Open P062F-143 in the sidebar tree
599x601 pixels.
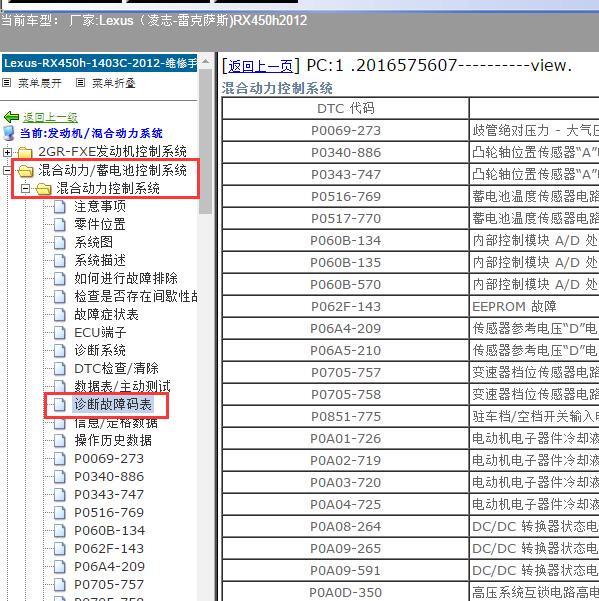click(x=109, y=548)
